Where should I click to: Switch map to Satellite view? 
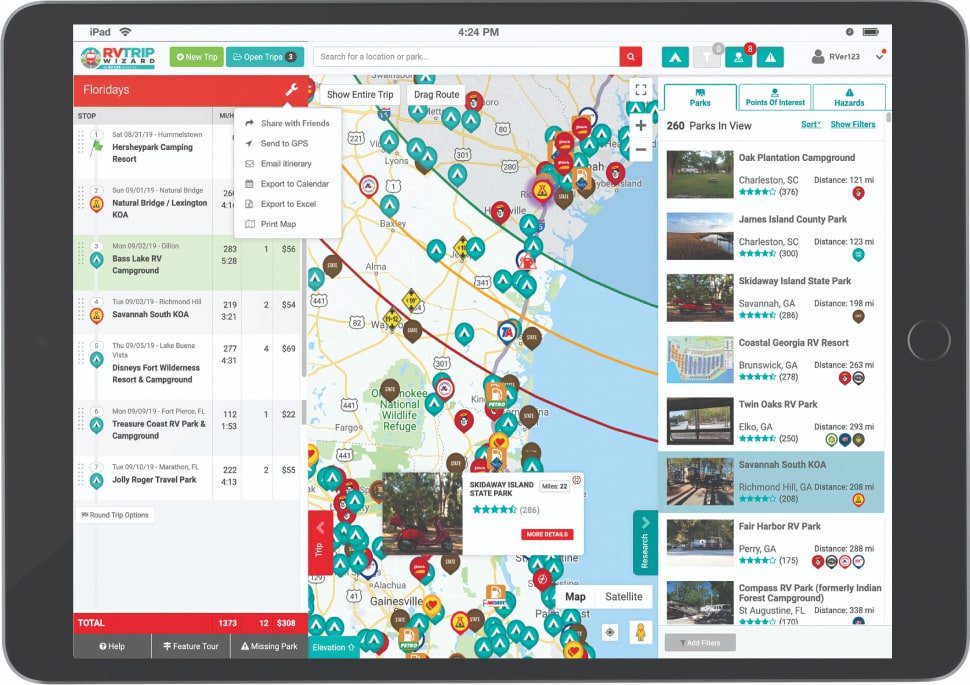[x=624, y=597]
